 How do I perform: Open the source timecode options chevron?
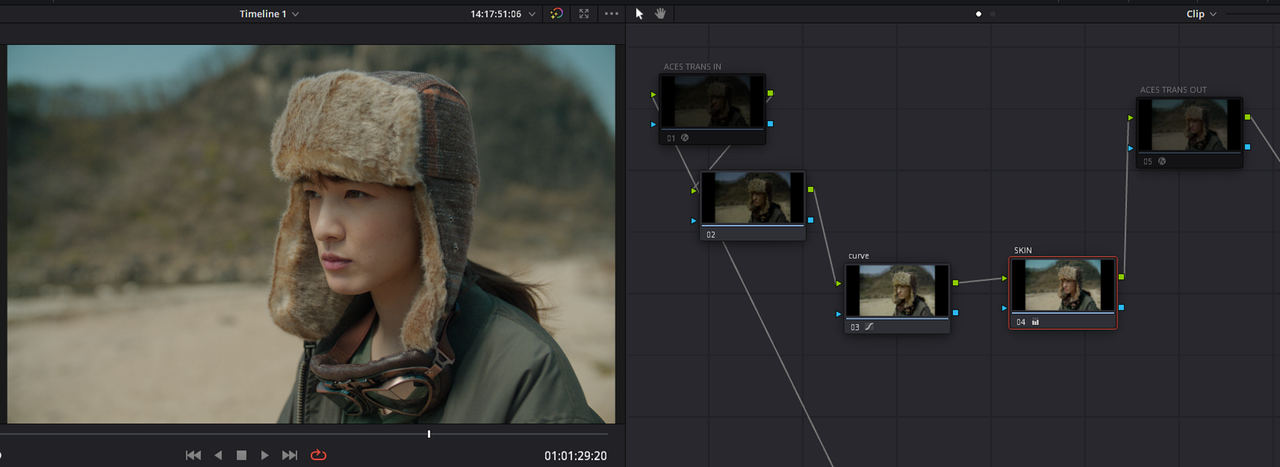pyautogui.click(x=532, y=14)
